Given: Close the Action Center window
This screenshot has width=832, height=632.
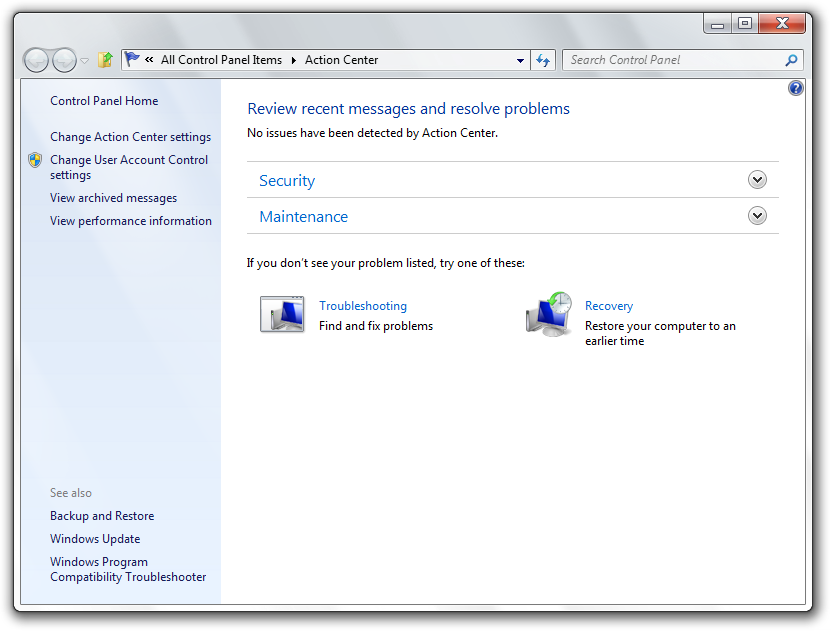Looking at the screenshot, I should click(x=782, y=23).
